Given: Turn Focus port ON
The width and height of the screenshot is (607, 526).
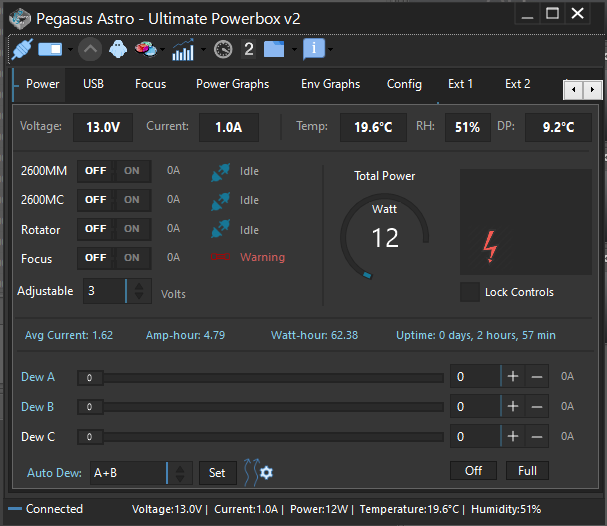Looking at the screenshot, I should coord(132,258).
